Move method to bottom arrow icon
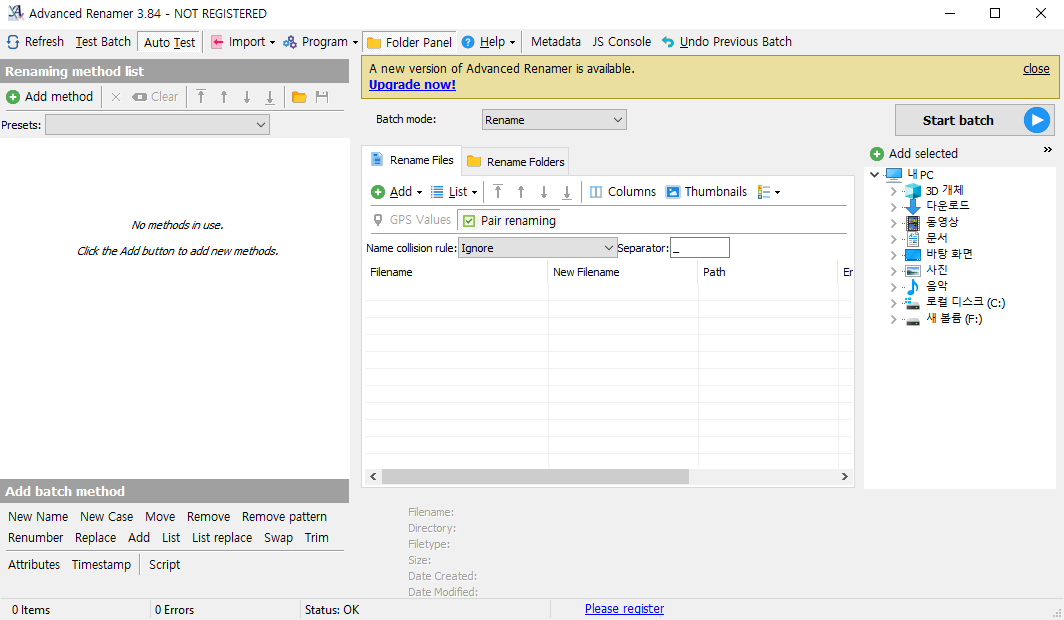The height and width of the screenshot is (620, 1064). (270, 97)
